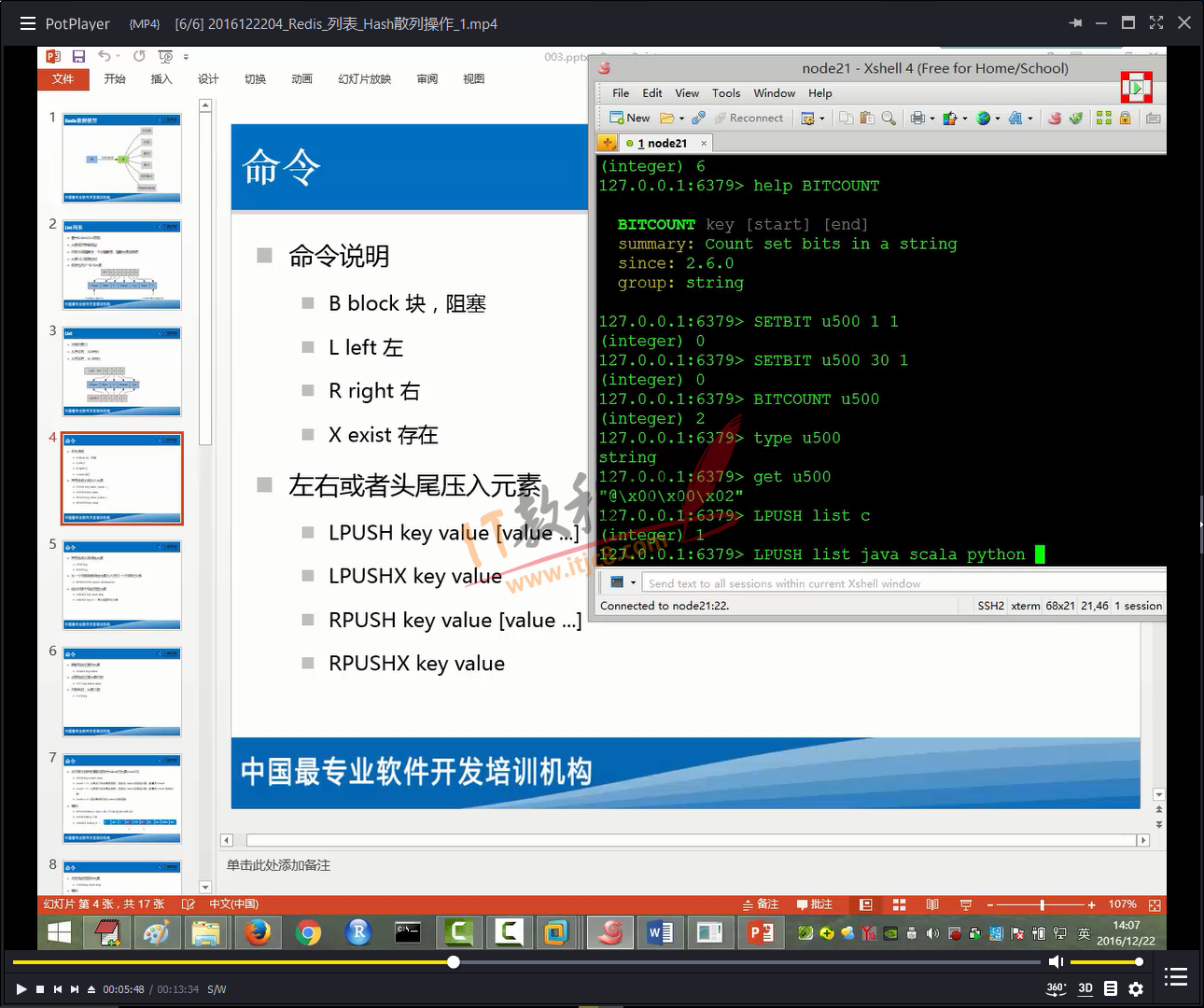1204x1008 pixels.
Task: Toggle 3D video mode
Action: 1085,988
